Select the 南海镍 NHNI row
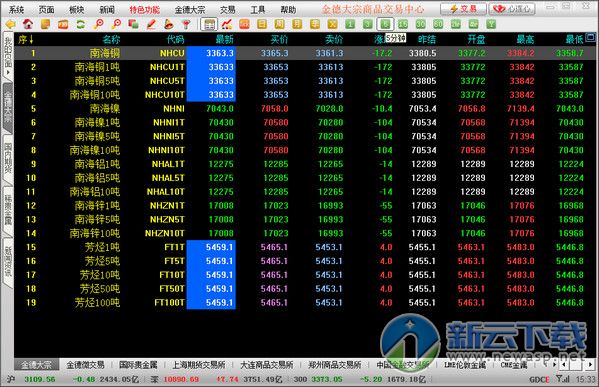 click(x=305, y=109)
